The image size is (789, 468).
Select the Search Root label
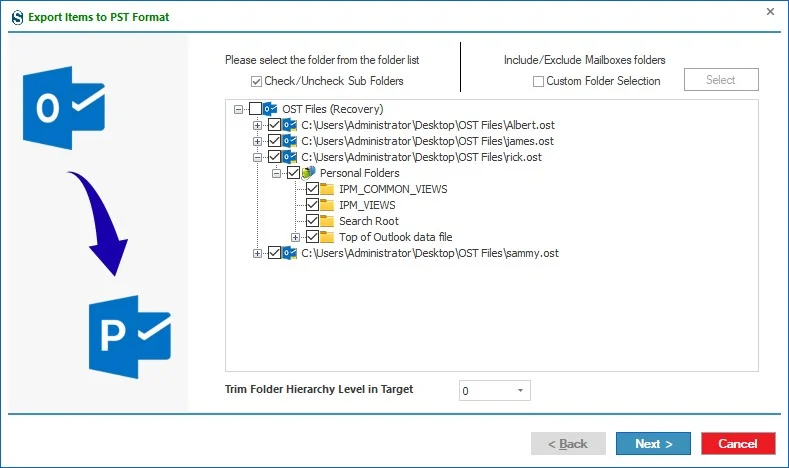(x=369, y=221)
